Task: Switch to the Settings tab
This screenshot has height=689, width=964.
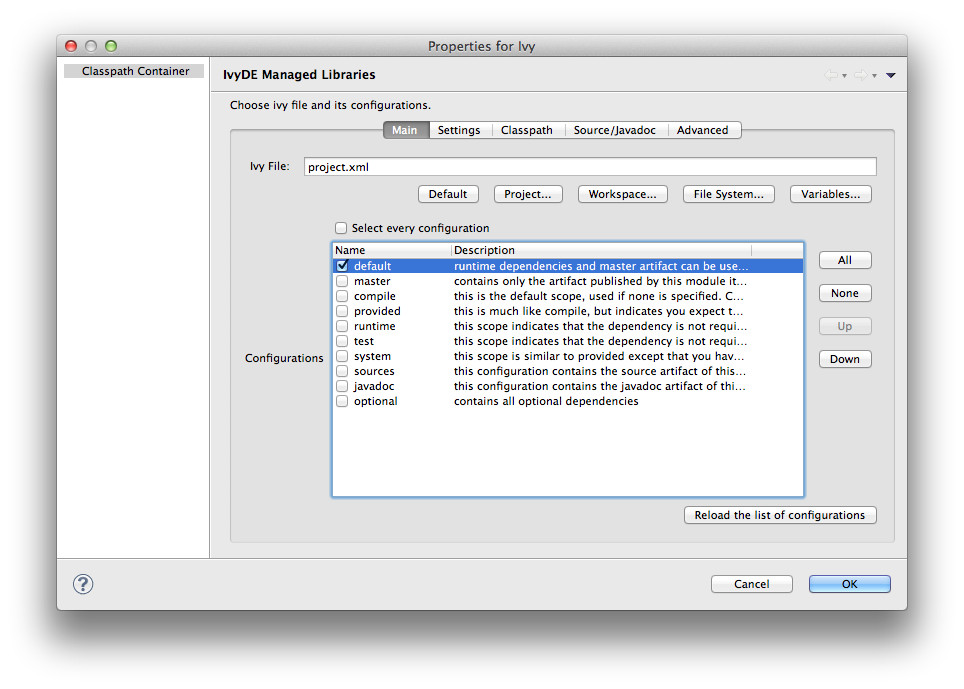Action: pos(459,130)
